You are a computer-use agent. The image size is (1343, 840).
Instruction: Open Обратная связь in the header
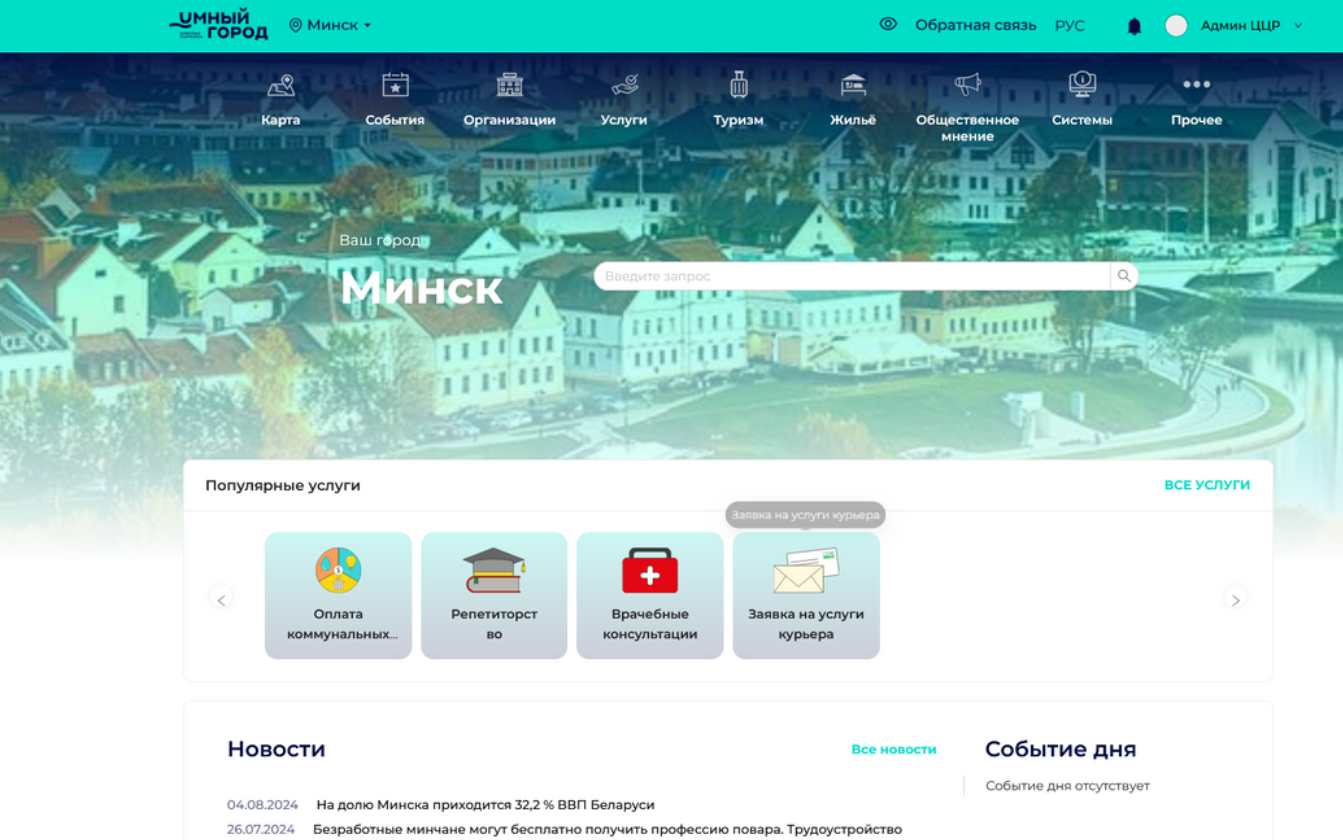[x=975, y=25]
